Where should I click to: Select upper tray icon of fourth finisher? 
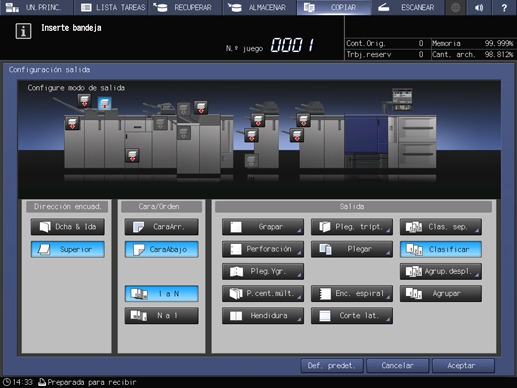click(303, 120)
